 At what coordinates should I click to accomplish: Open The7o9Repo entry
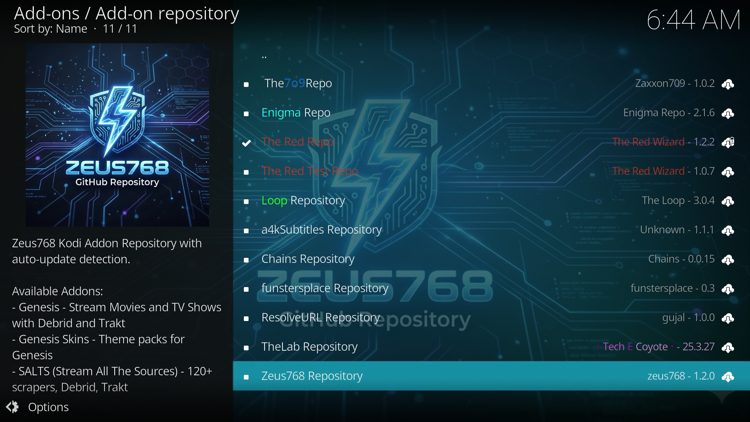491,84
